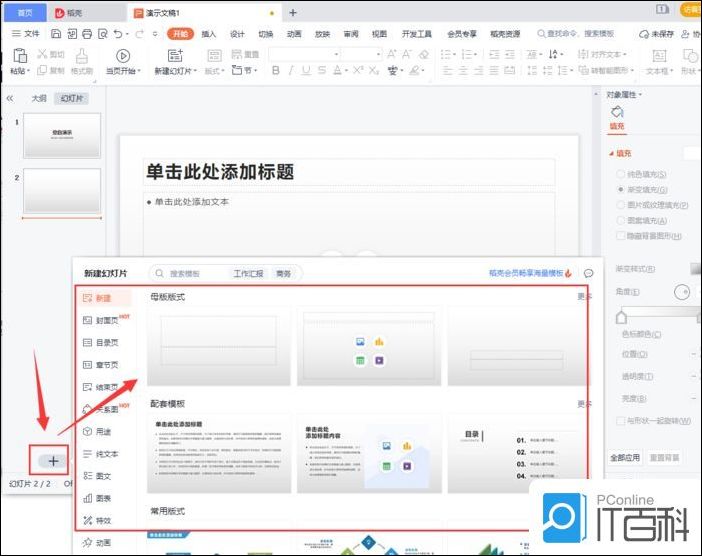This screenshot has height=556, width=702.
Task: Adjust the gradient stop slider handle
Action: [621, 317]
